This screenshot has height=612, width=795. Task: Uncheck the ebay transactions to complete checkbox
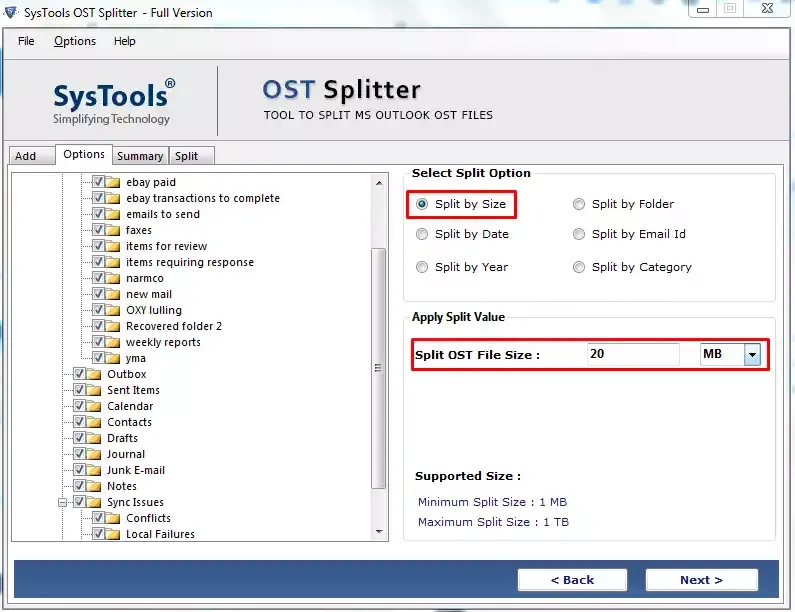click(x=98, y=197)
